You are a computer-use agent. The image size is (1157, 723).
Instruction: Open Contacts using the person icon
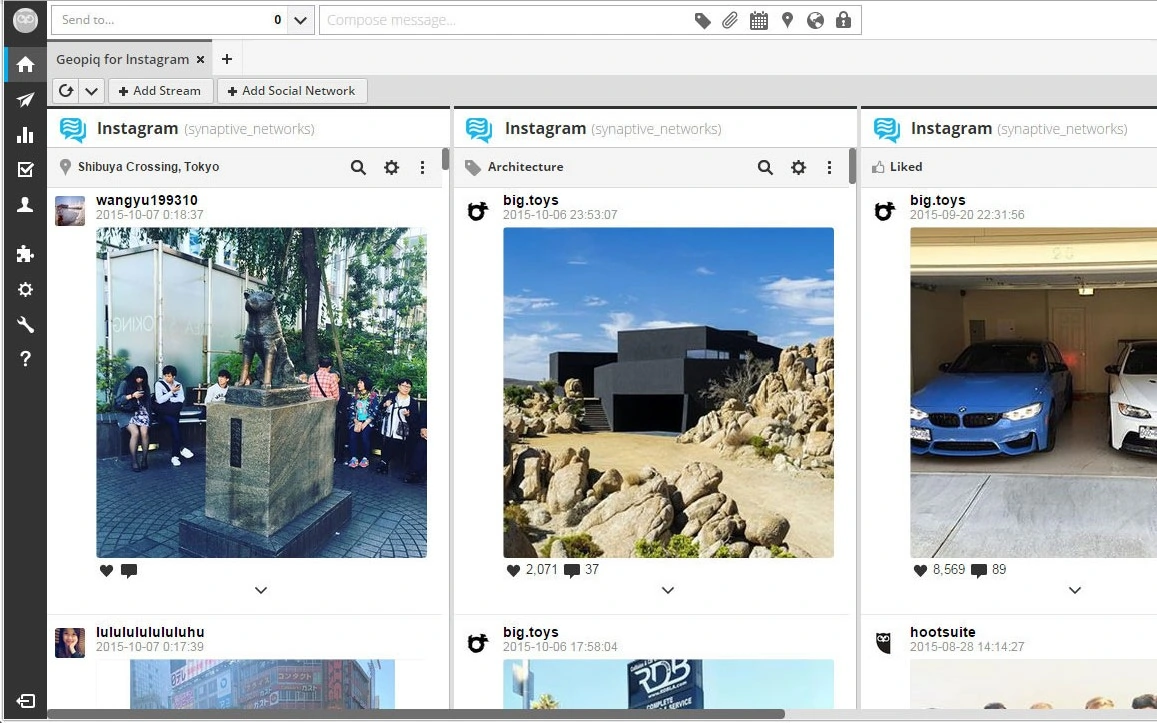pyautogui.click(x=25, y=205)
